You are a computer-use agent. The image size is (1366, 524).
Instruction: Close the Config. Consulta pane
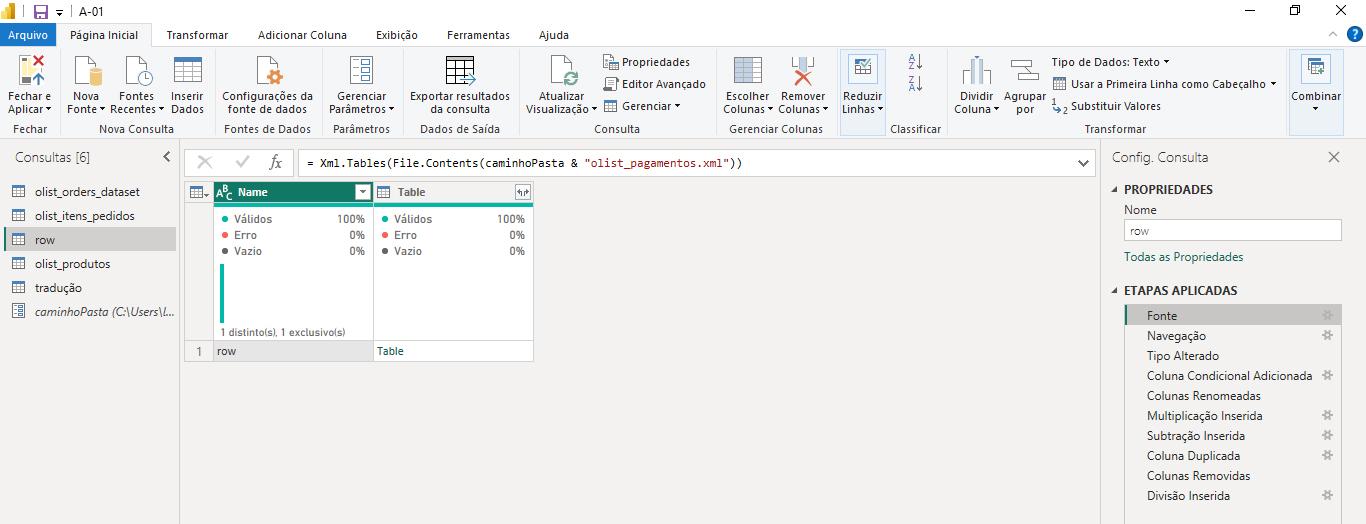click(1333, 157)
